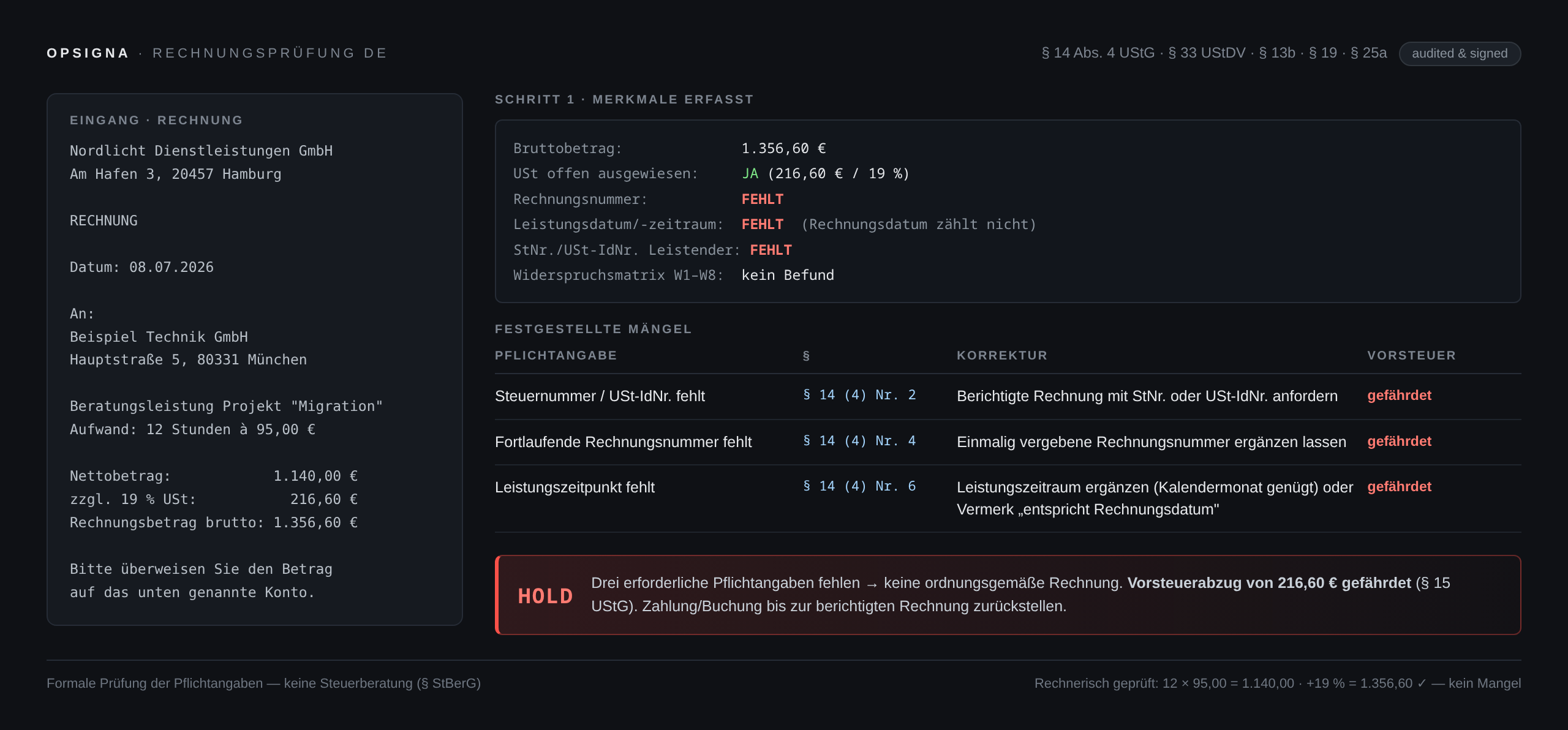The image size is (1568, 730).
Task: Click 'Bitte überweisen Sie den Betrag' text
Action: coord(201,569)
